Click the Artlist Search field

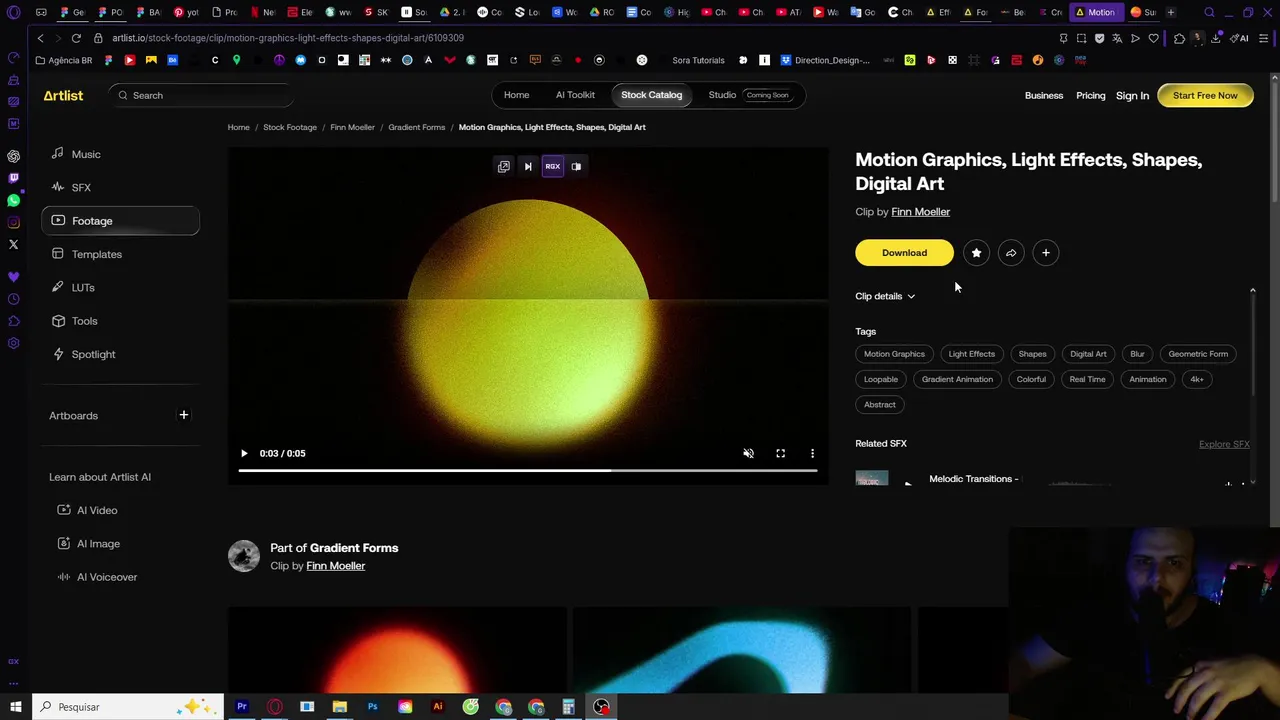200,95
